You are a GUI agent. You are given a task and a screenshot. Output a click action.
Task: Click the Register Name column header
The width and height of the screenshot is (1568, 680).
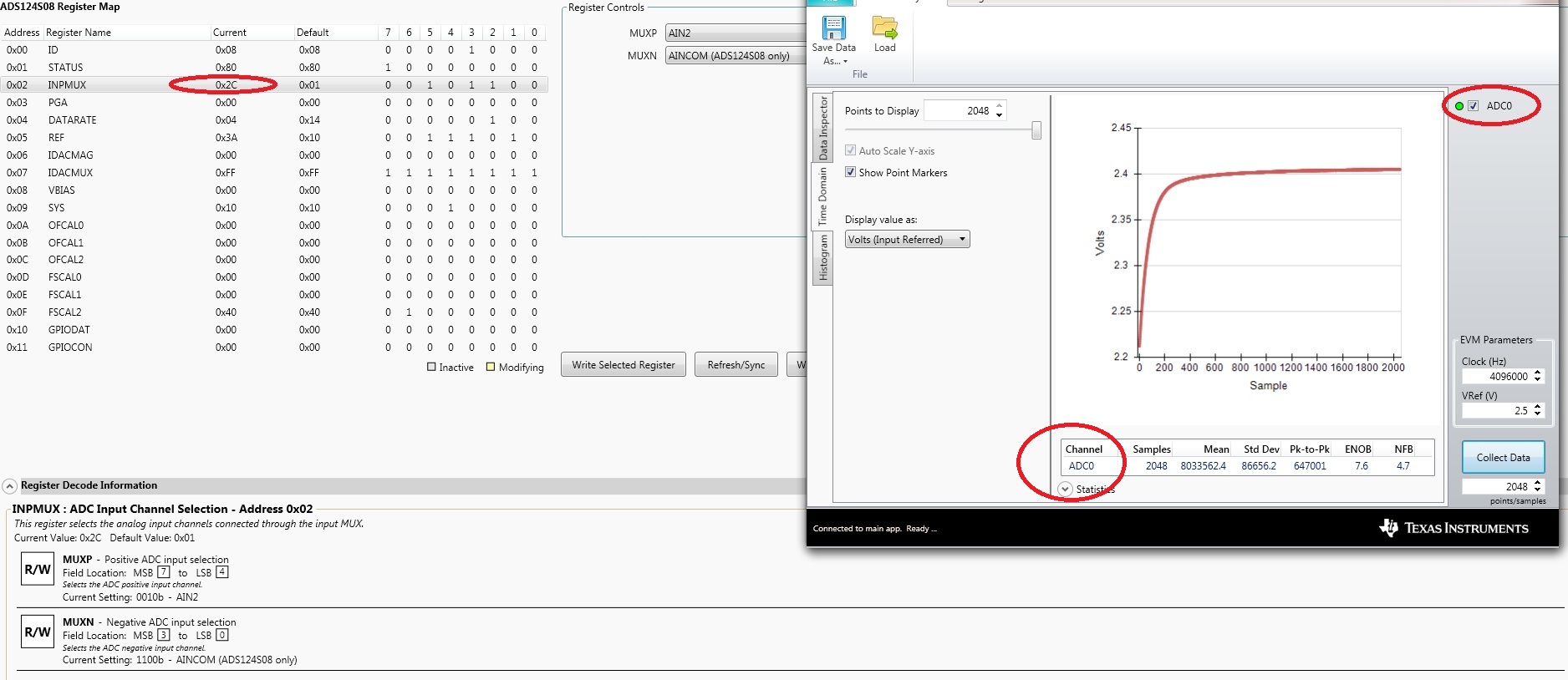pyautogui.click(x=79, y=33)
